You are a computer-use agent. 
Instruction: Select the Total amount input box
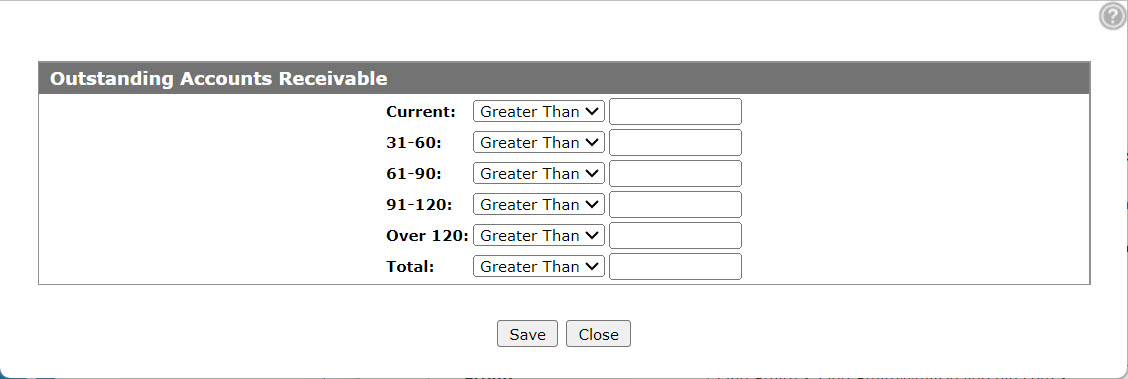675,266
